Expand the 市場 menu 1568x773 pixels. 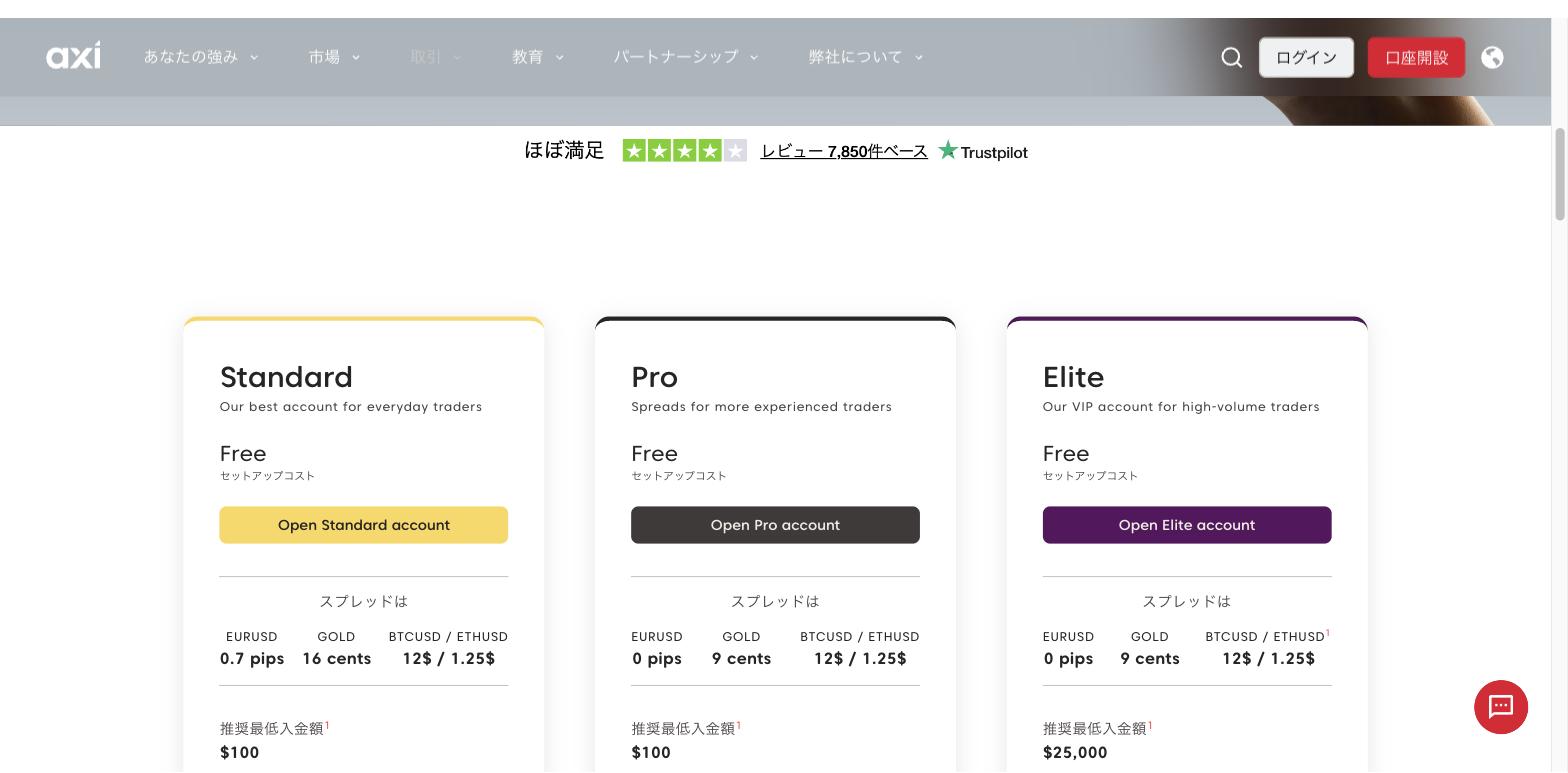point(334,57)
